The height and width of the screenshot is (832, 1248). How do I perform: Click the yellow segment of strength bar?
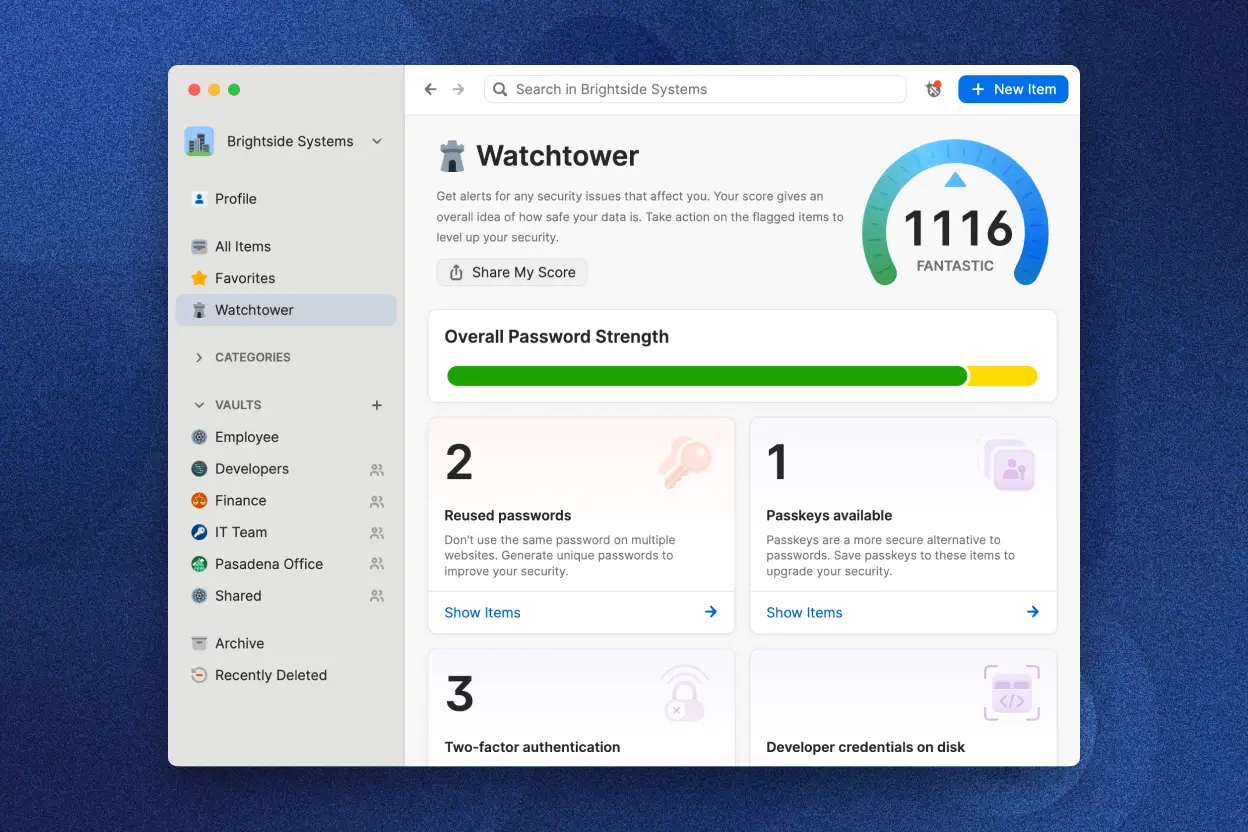tap(1004, 376)
